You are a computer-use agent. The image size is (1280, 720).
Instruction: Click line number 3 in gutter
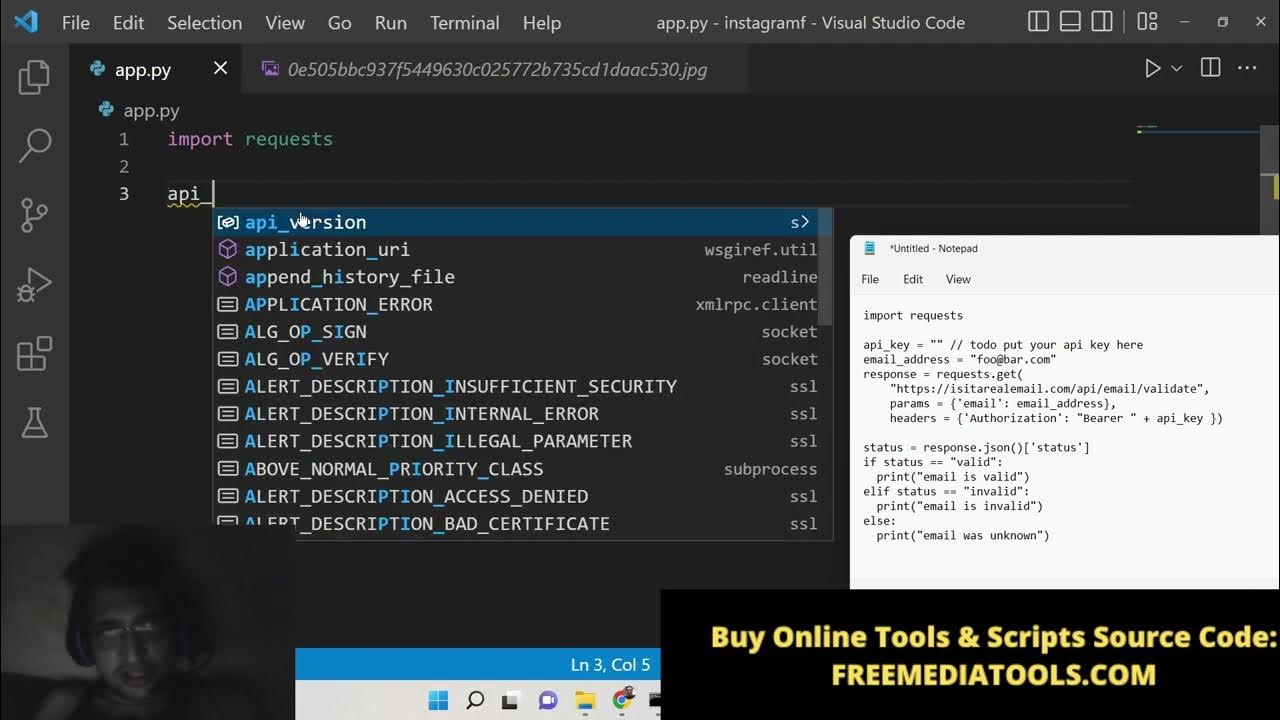[124, 194]
